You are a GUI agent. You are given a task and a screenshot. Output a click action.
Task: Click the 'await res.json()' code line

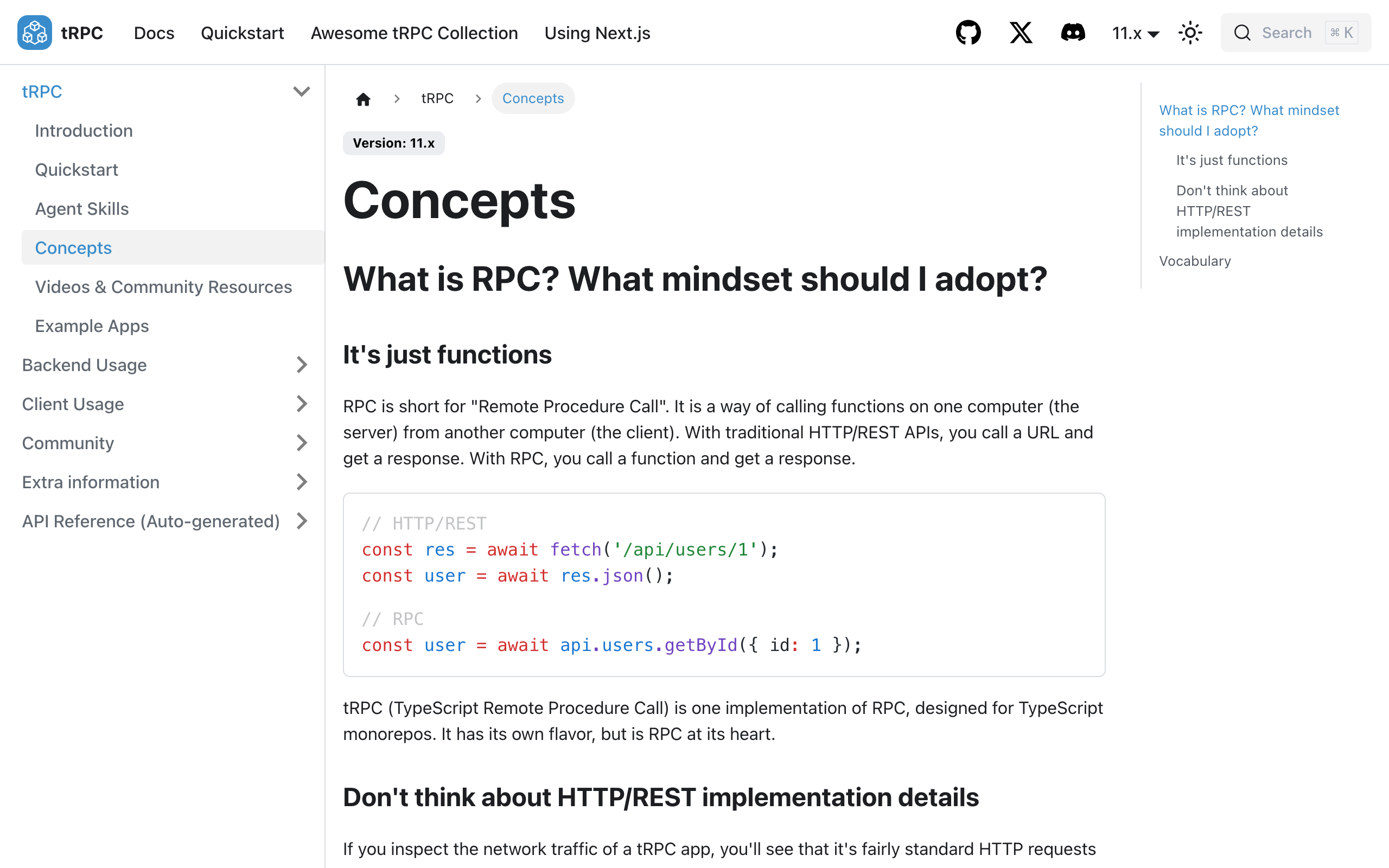517,575
